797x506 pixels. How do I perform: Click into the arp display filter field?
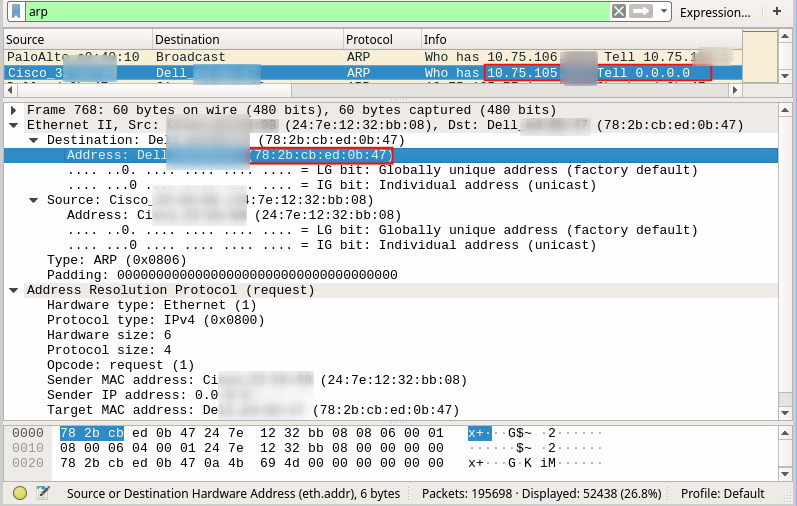click(x=318, y=11)
